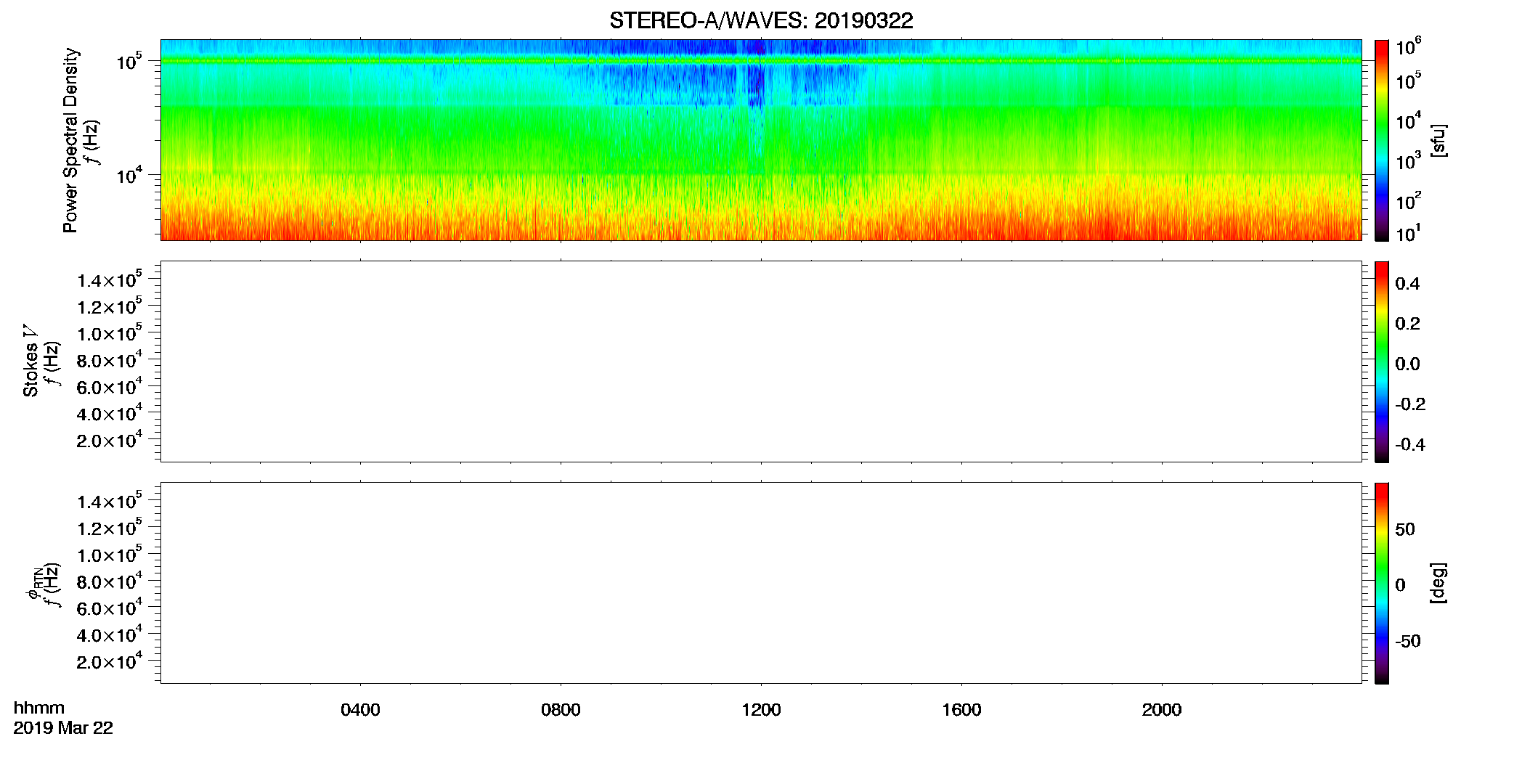
Task: Click the [sfu] unit label
Action: [x=1438, y=140]
